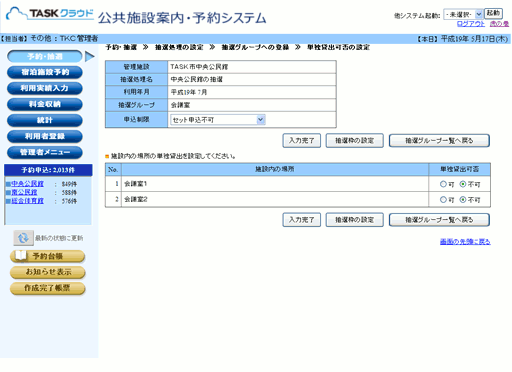The height and width of the screenshot is (372, 512).
Task: Click the 公共施設案内・予約システム title
Action: tap(182, 18)
